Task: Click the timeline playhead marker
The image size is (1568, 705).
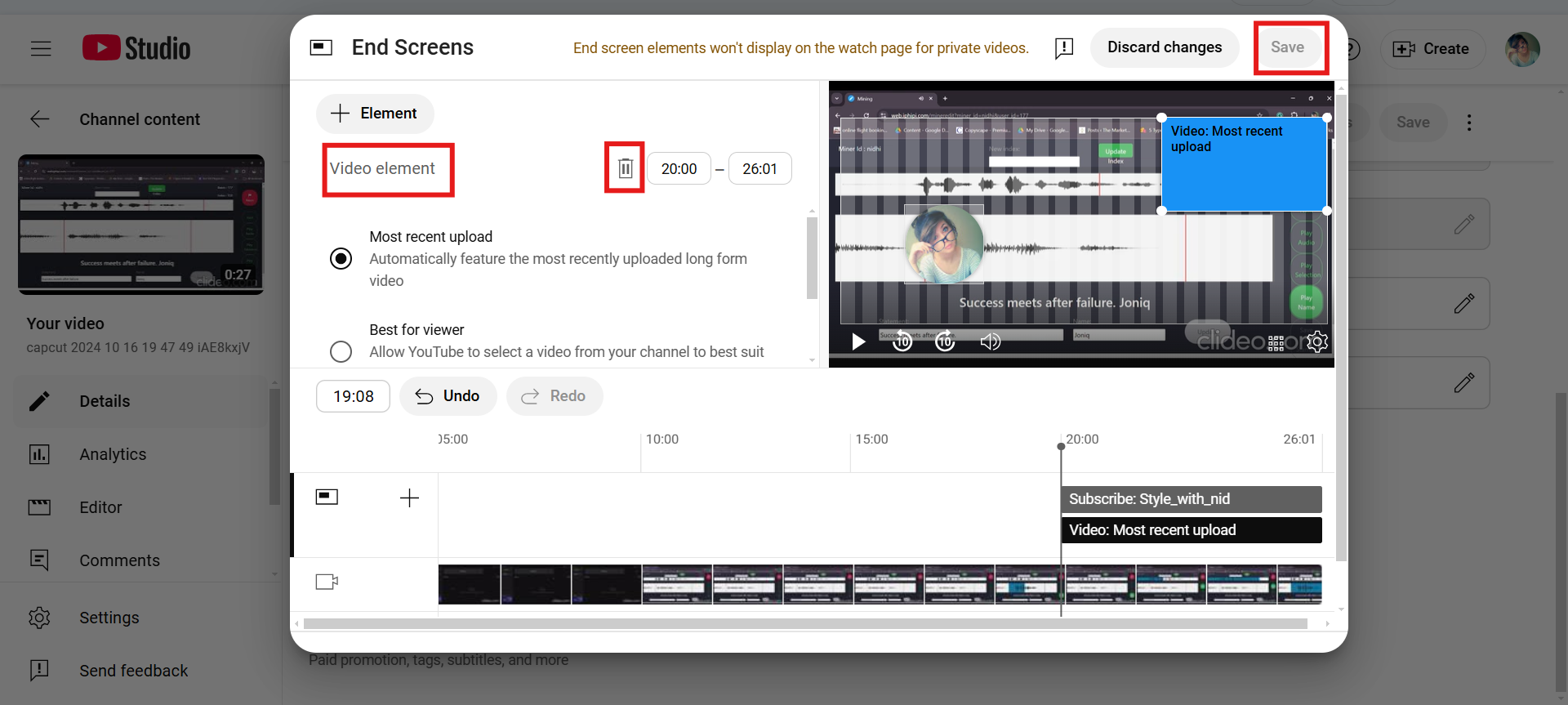Action: (1061, 447)
